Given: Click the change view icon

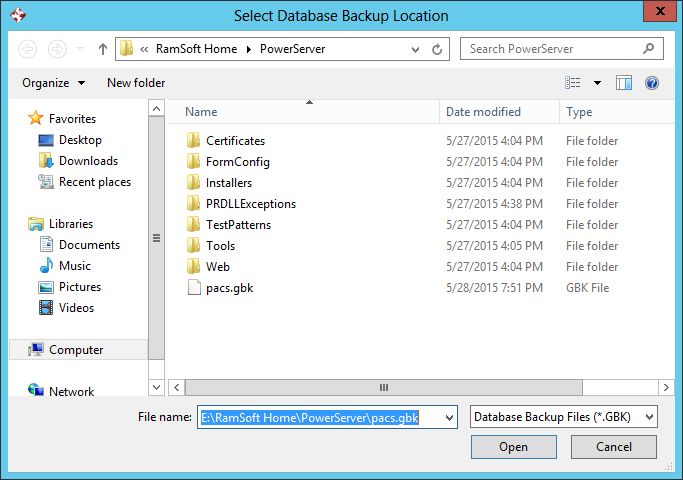Looking at the screenshot, I should click(x=573, y=83).
